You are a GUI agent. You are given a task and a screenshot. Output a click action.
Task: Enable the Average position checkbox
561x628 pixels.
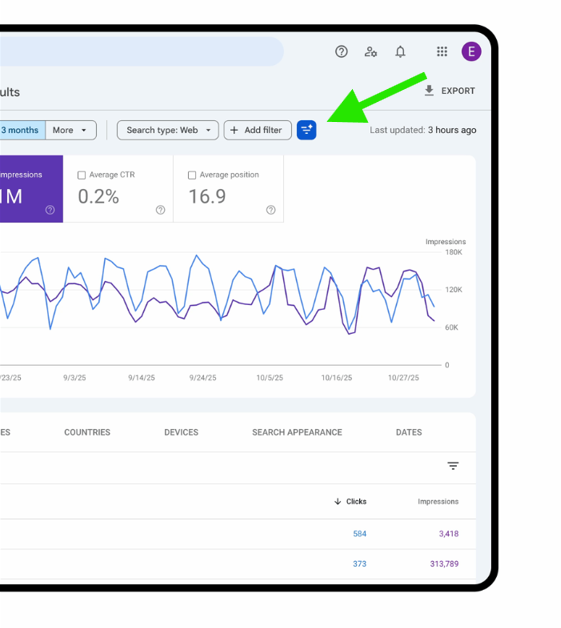point(192,175)
